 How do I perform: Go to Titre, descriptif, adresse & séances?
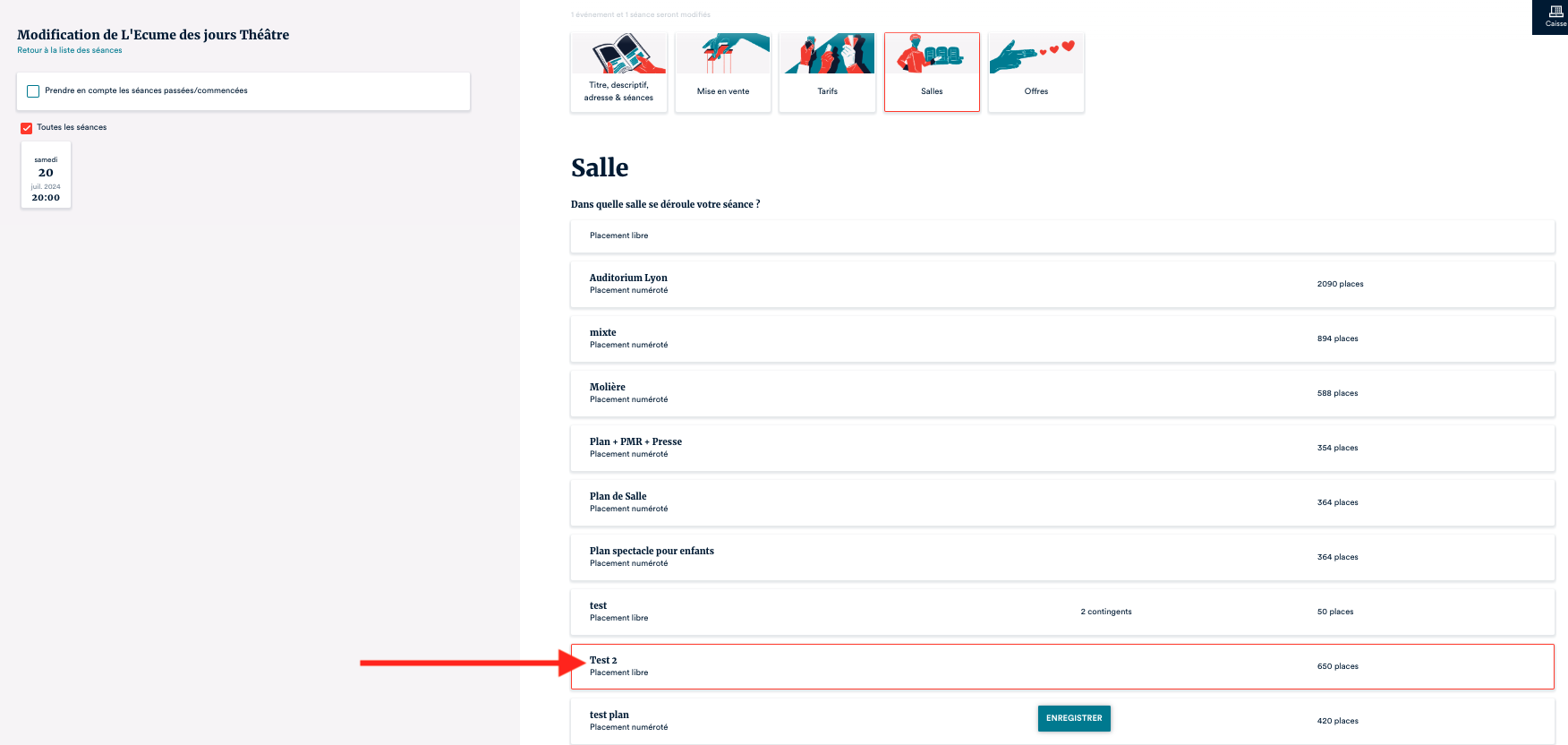pyautogui.click(x=619, y=91)
